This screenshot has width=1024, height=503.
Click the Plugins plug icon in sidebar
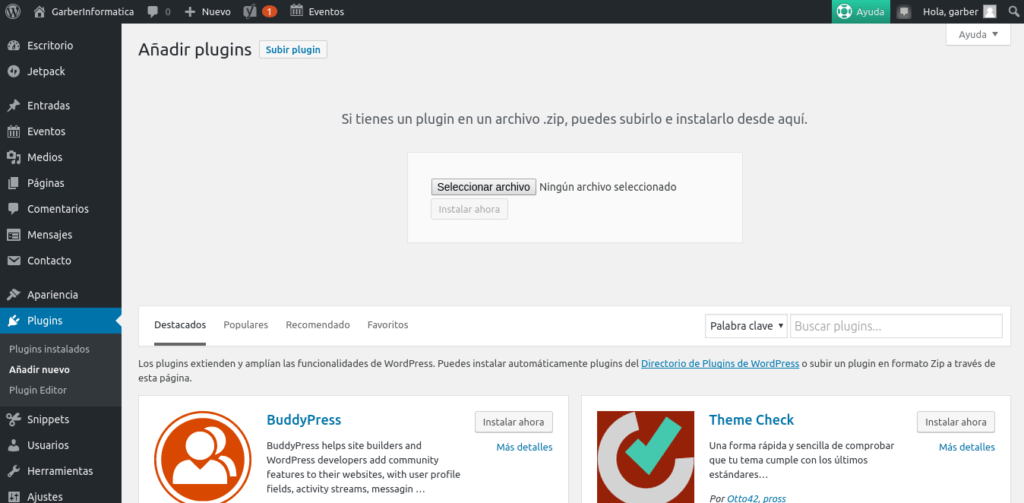tap(14, 321)
